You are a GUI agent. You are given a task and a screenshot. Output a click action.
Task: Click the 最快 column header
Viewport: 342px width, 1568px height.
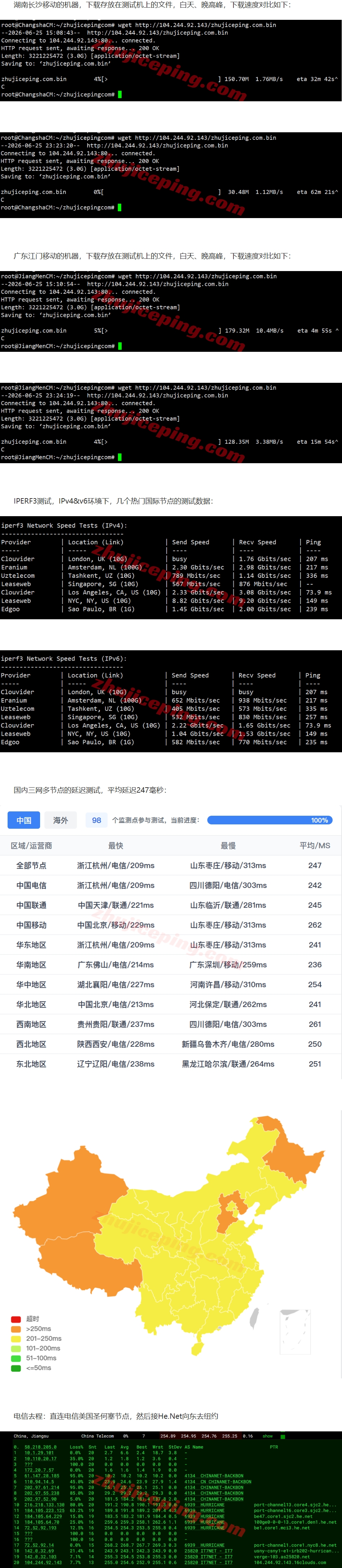116,846
